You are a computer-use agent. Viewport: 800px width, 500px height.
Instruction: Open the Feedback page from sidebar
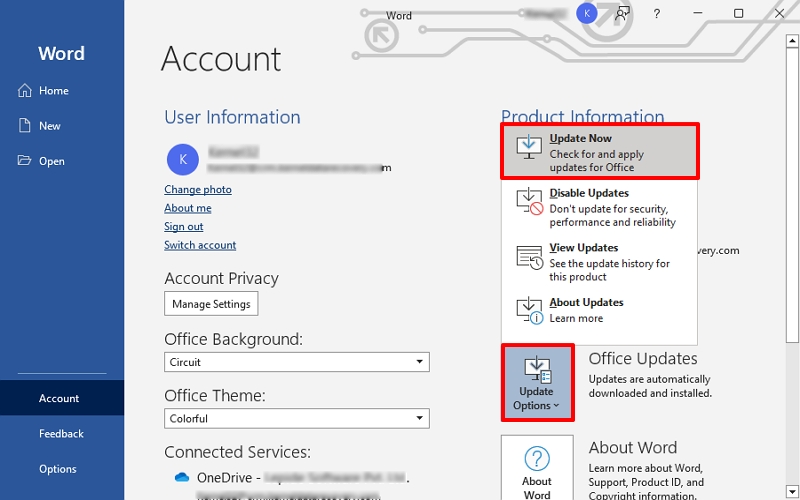(x=61, y=434)
